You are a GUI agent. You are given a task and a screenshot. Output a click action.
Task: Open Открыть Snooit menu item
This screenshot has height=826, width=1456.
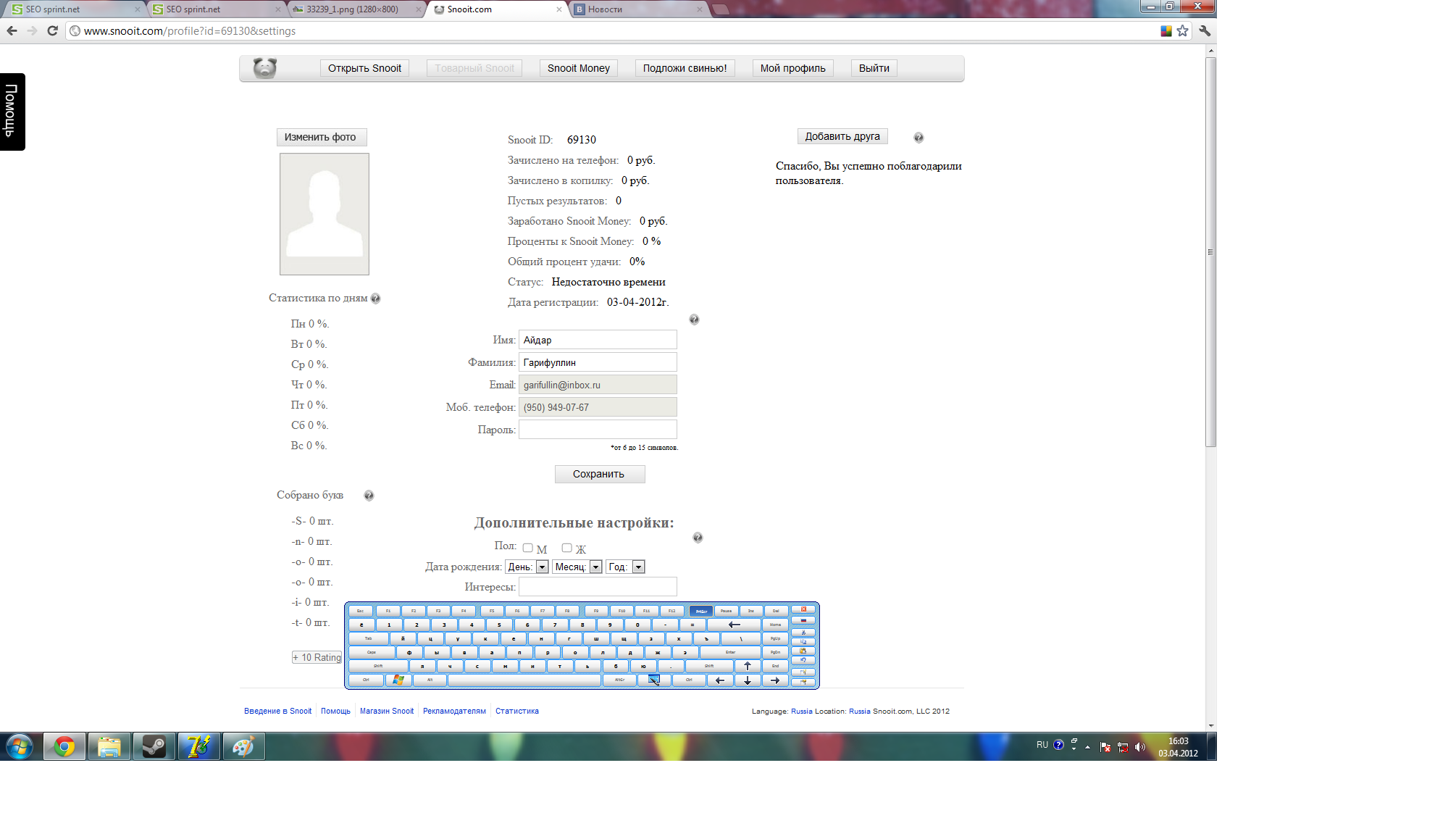(x=364, y=68)
